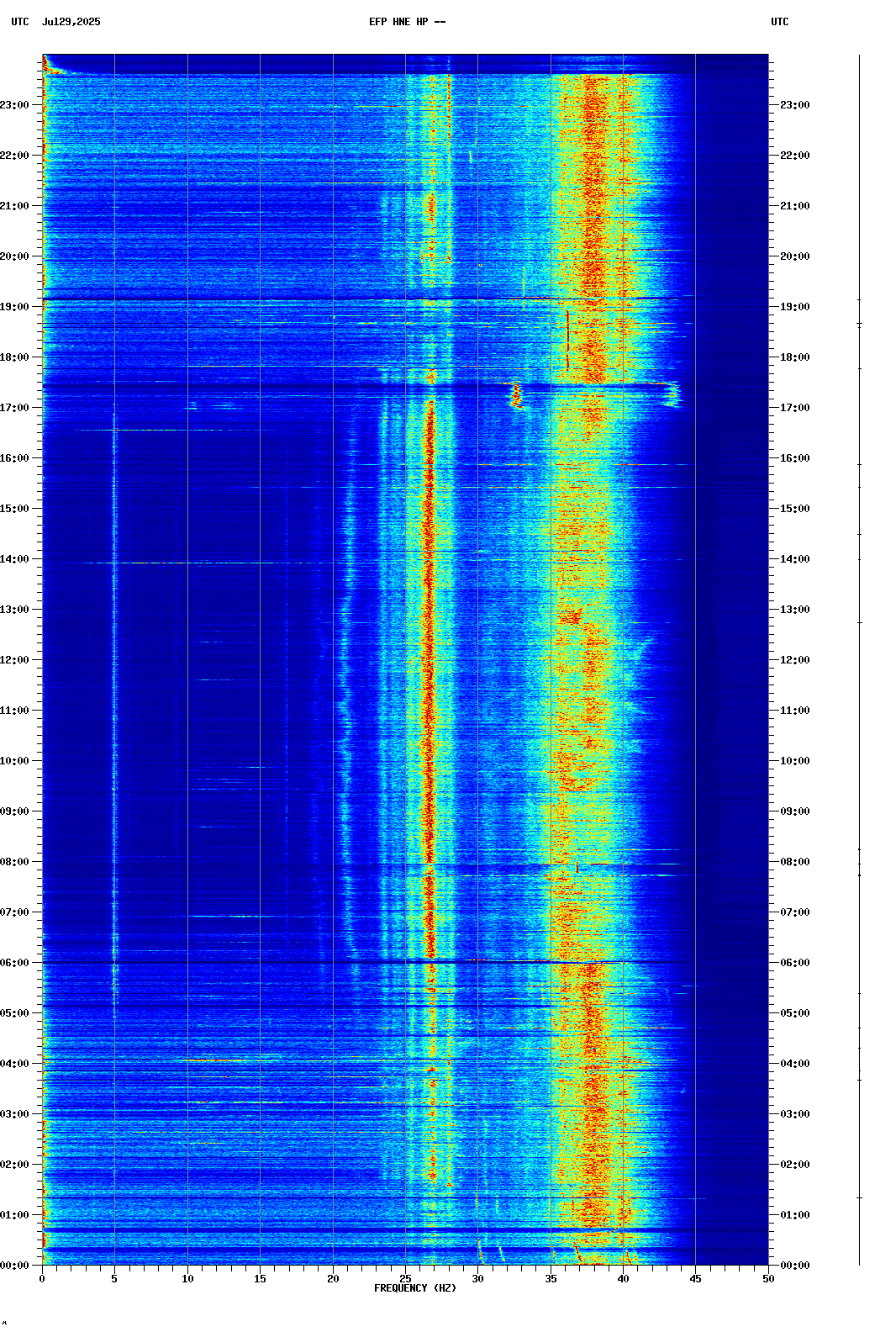Click the 14:00 label on the right axis
This screenshot has height=1332, width=896.
point(795,559)
